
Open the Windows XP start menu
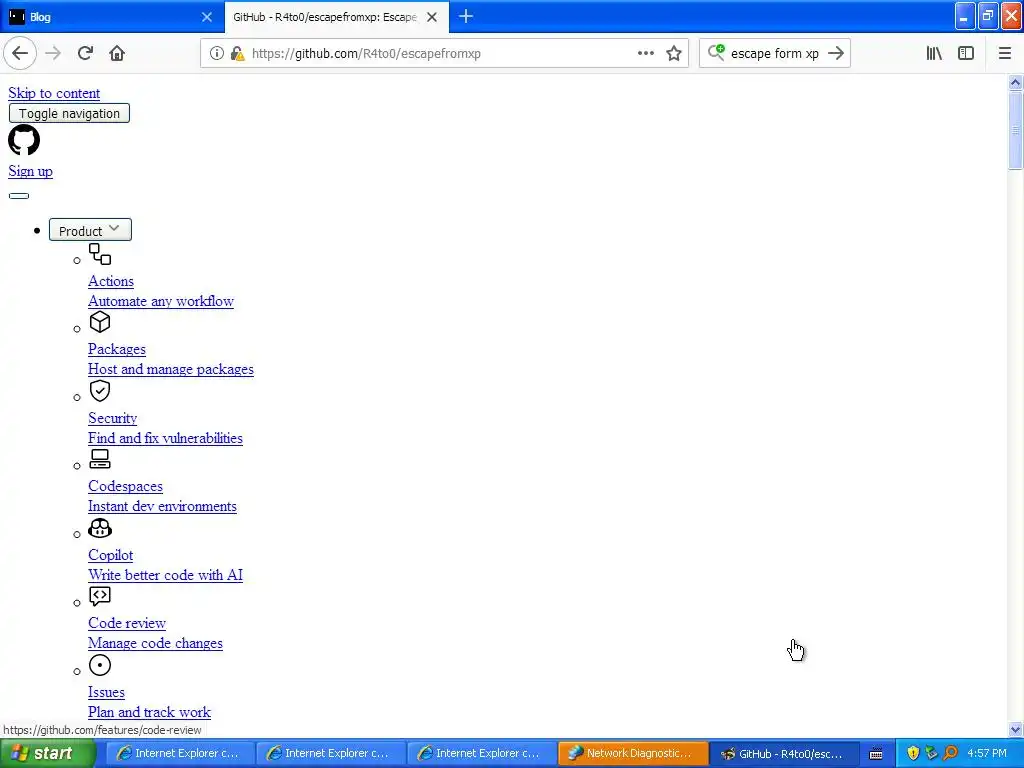pyautogui.click(x=48, y=753)
